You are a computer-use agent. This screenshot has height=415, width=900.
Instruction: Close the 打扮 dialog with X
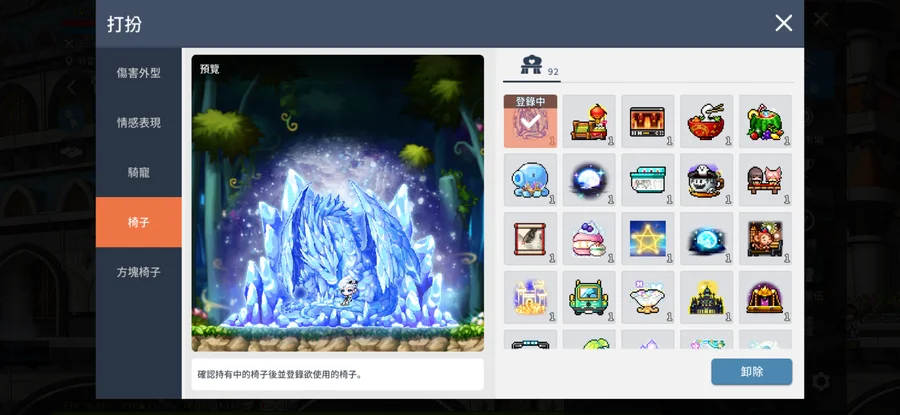pyautogui.click(x=783, y=23)
